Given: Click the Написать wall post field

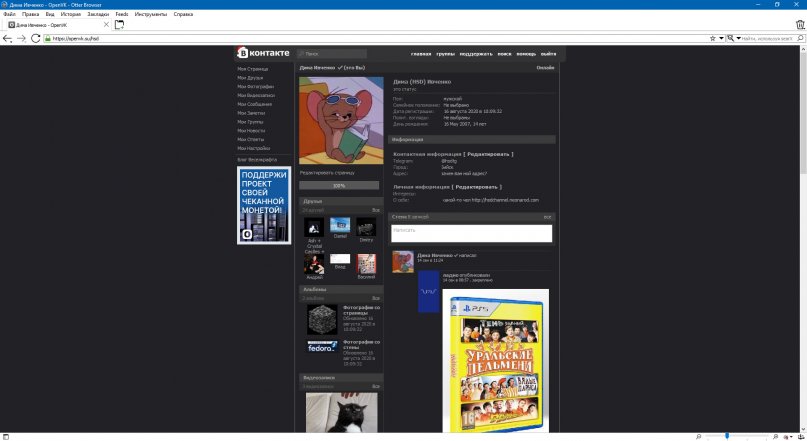Looking at the screenshot, I should [x=471, y=233].
